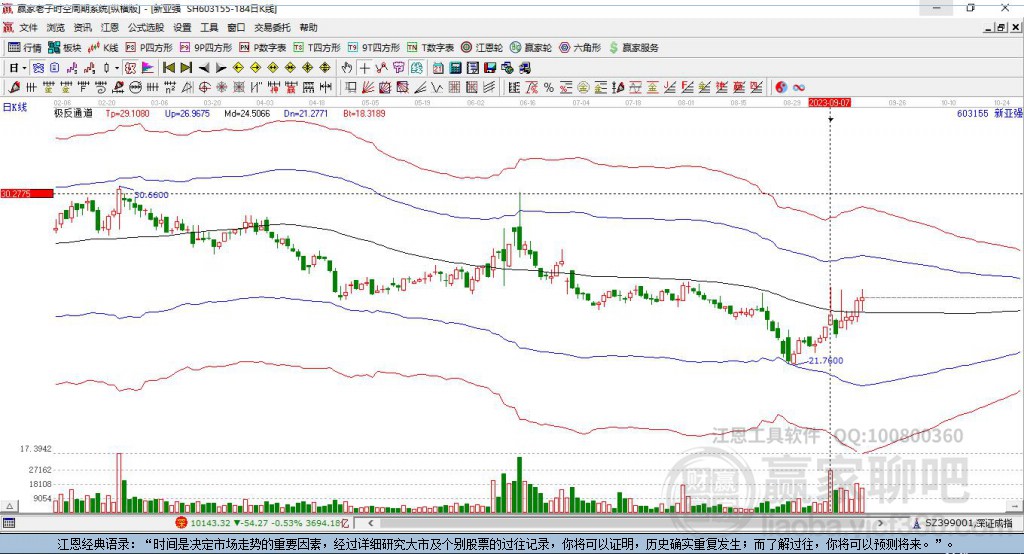The height and width of the screenshot is (554, 1024).
Task: Open the 交易委托 menu
Action: pos(272,27)
